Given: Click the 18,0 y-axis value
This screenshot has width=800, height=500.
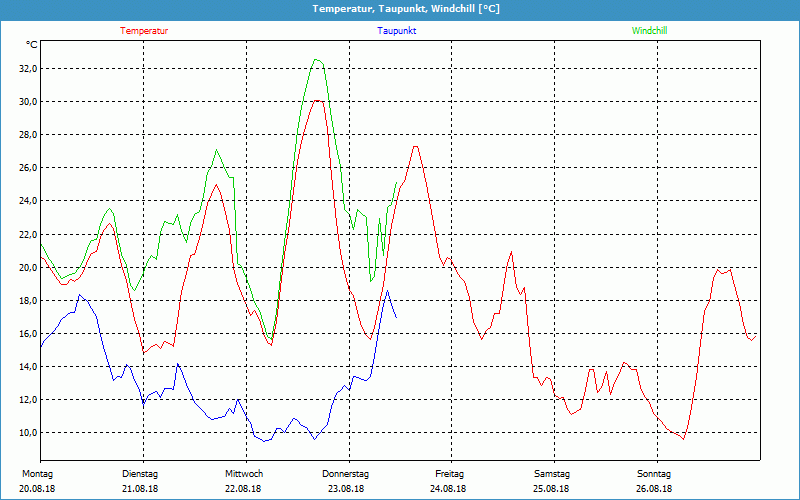Looking at the screenshot, I should (x=28, y=301).
